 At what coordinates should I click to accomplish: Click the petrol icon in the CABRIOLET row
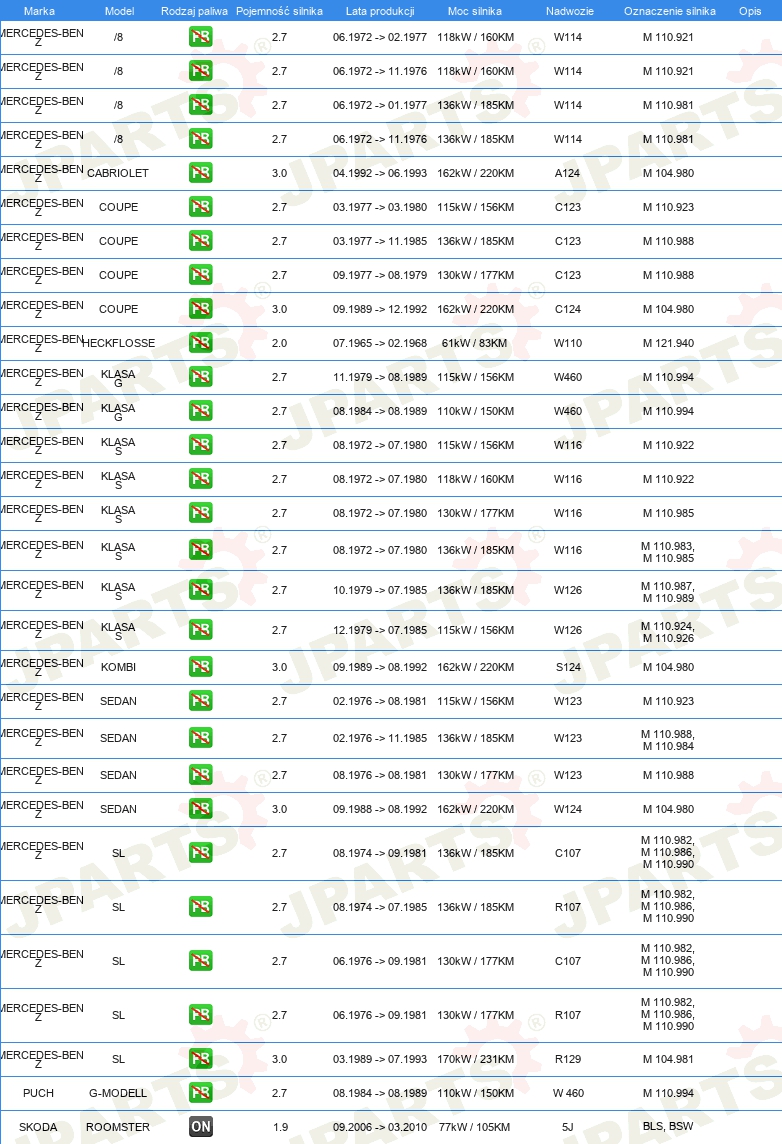click(201, 173)
